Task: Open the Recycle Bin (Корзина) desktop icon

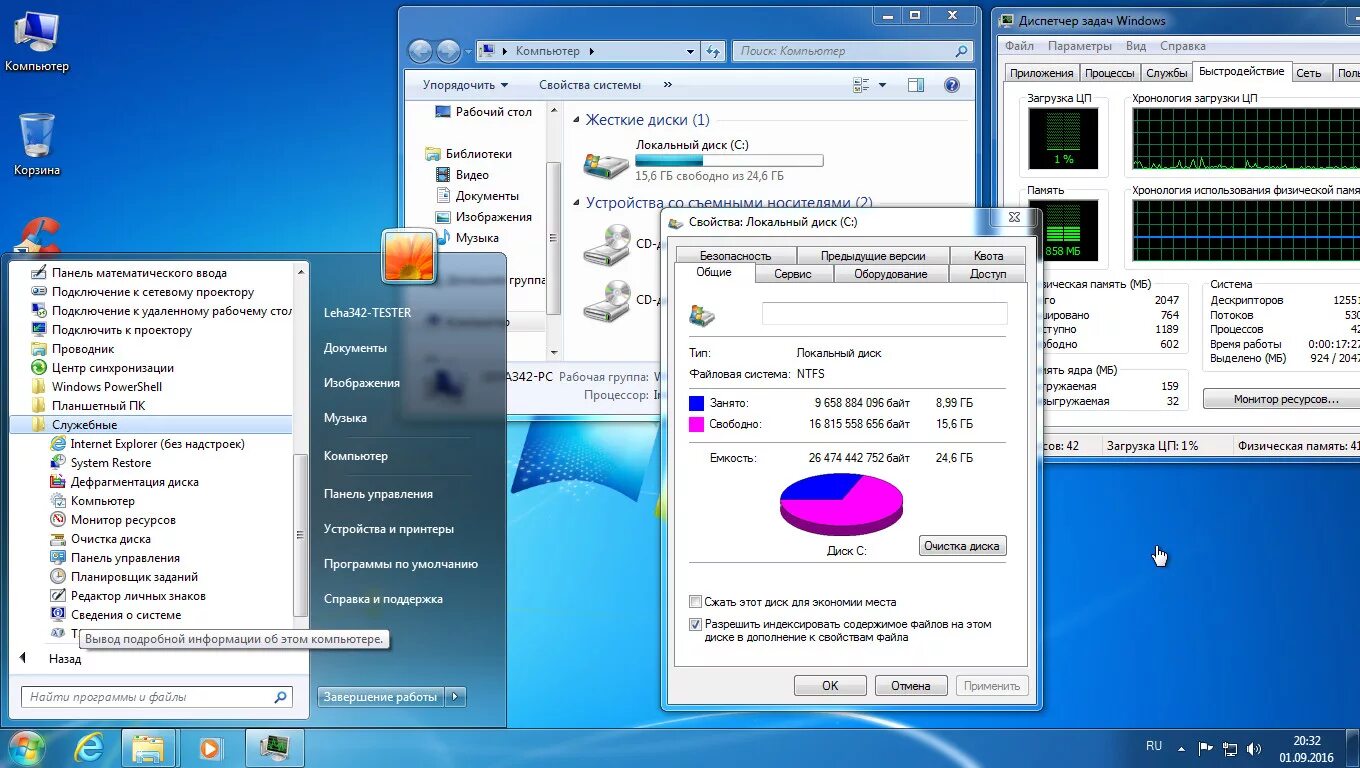Action: click(37, 144)
